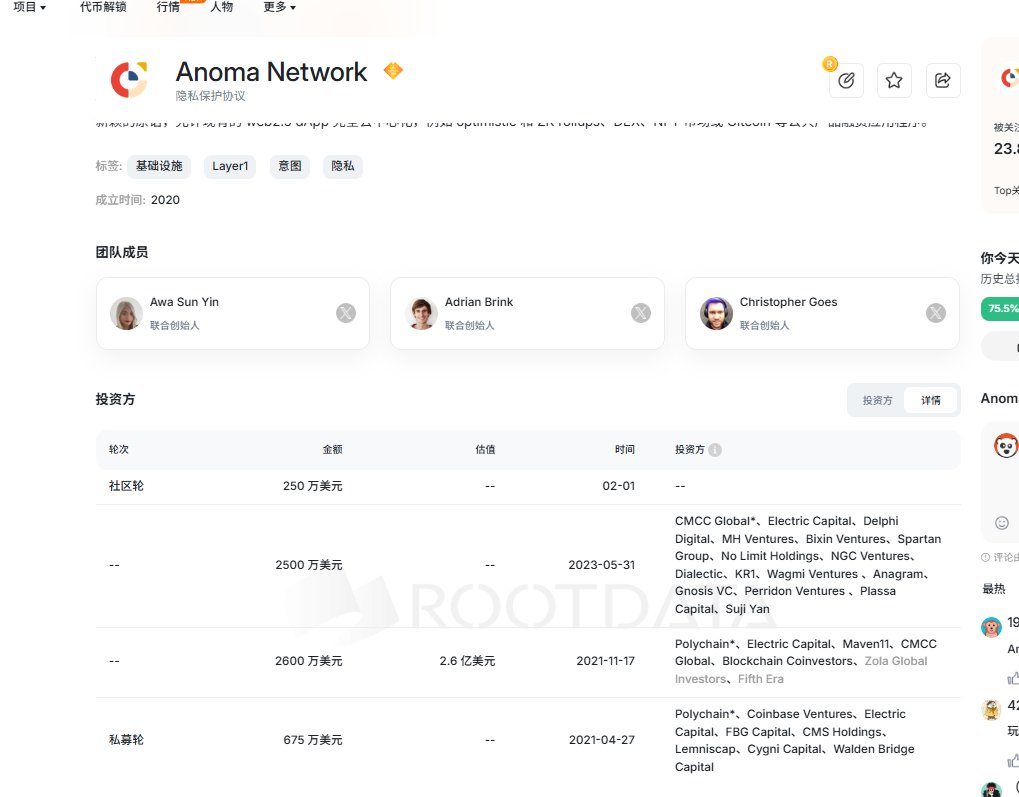The height and width of the screenshot is (797, 1019).
Task: Click the share icon button
Action: coord(943,81)
